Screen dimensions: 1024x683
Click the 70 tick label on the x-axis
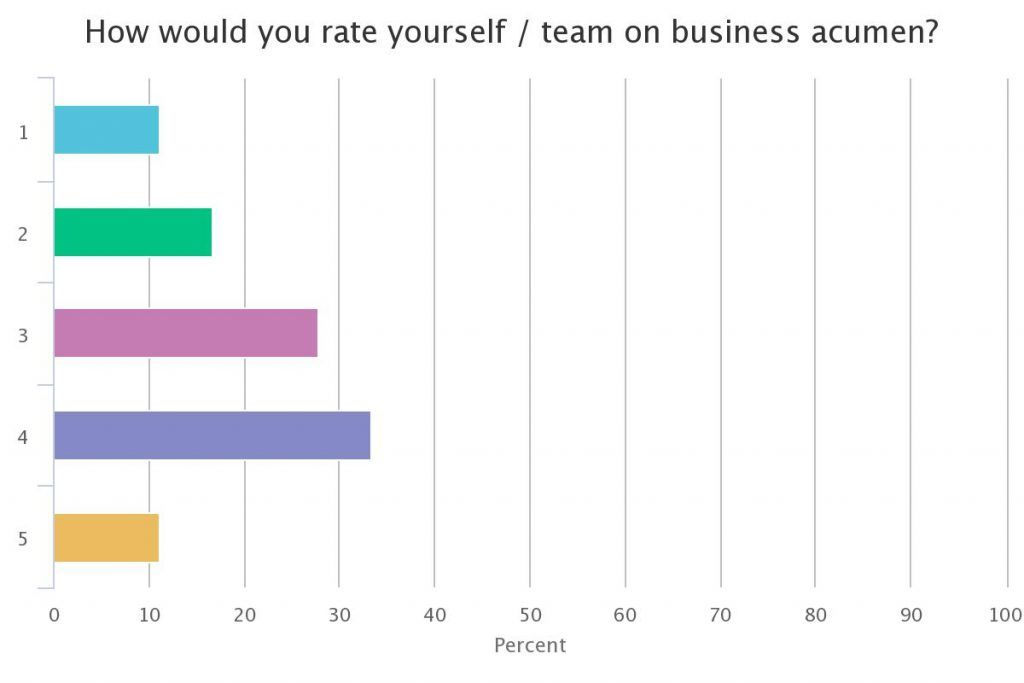click(720, 615)
